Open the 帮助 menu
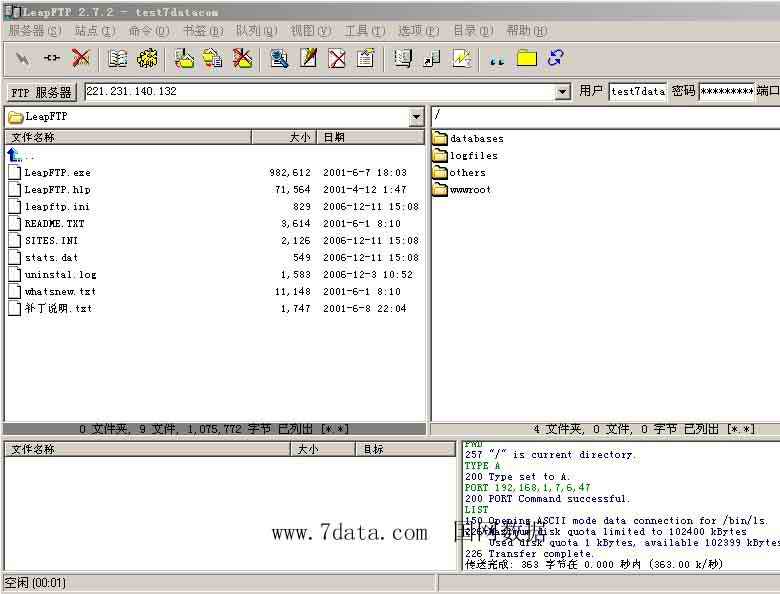Screen dimensions: 780x594 (x=527, y=31)
